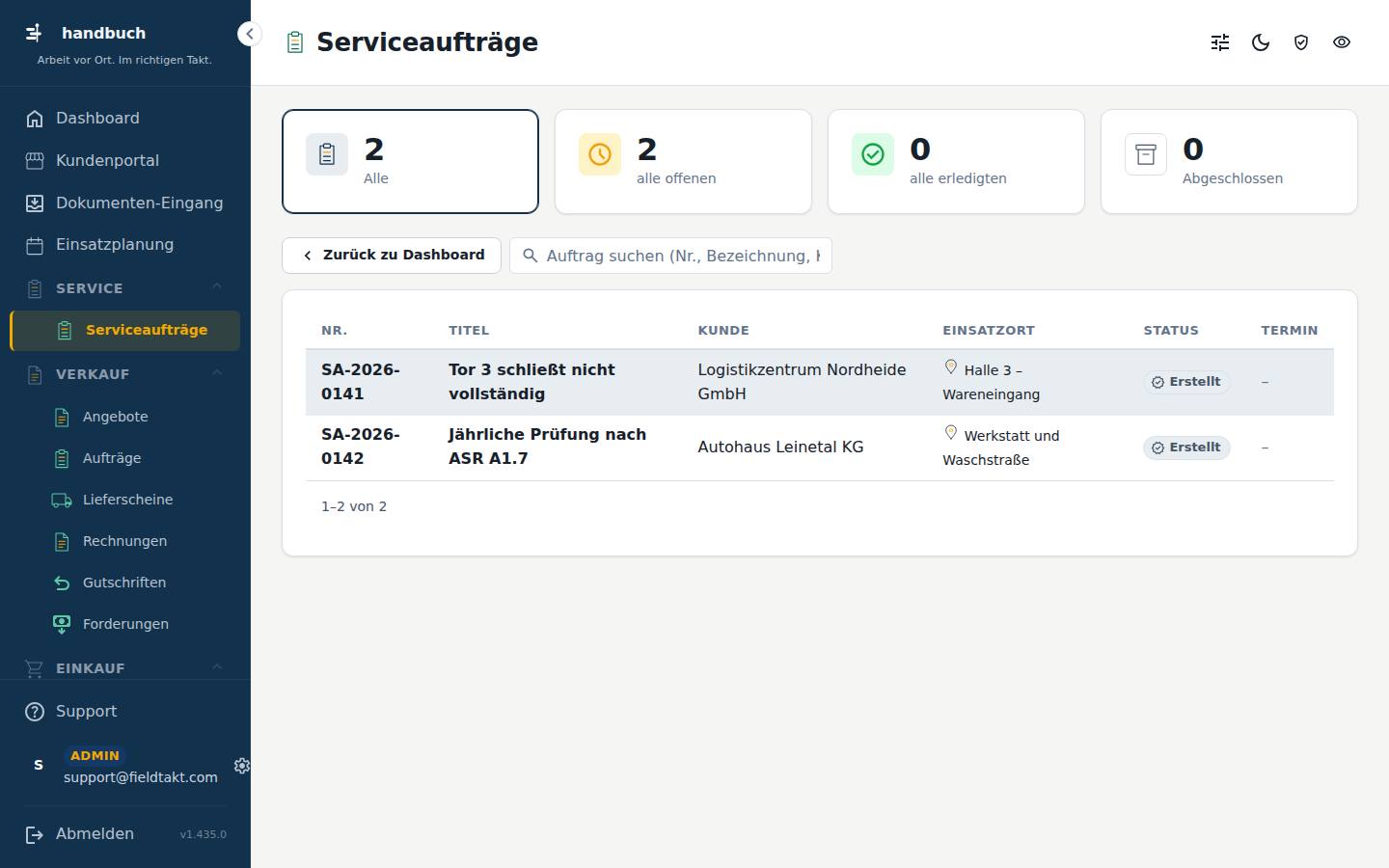This screenshot has width=1389, height=868.
Task: Open Dashboard from the sidebar
Action: click(x=125, y=119)
